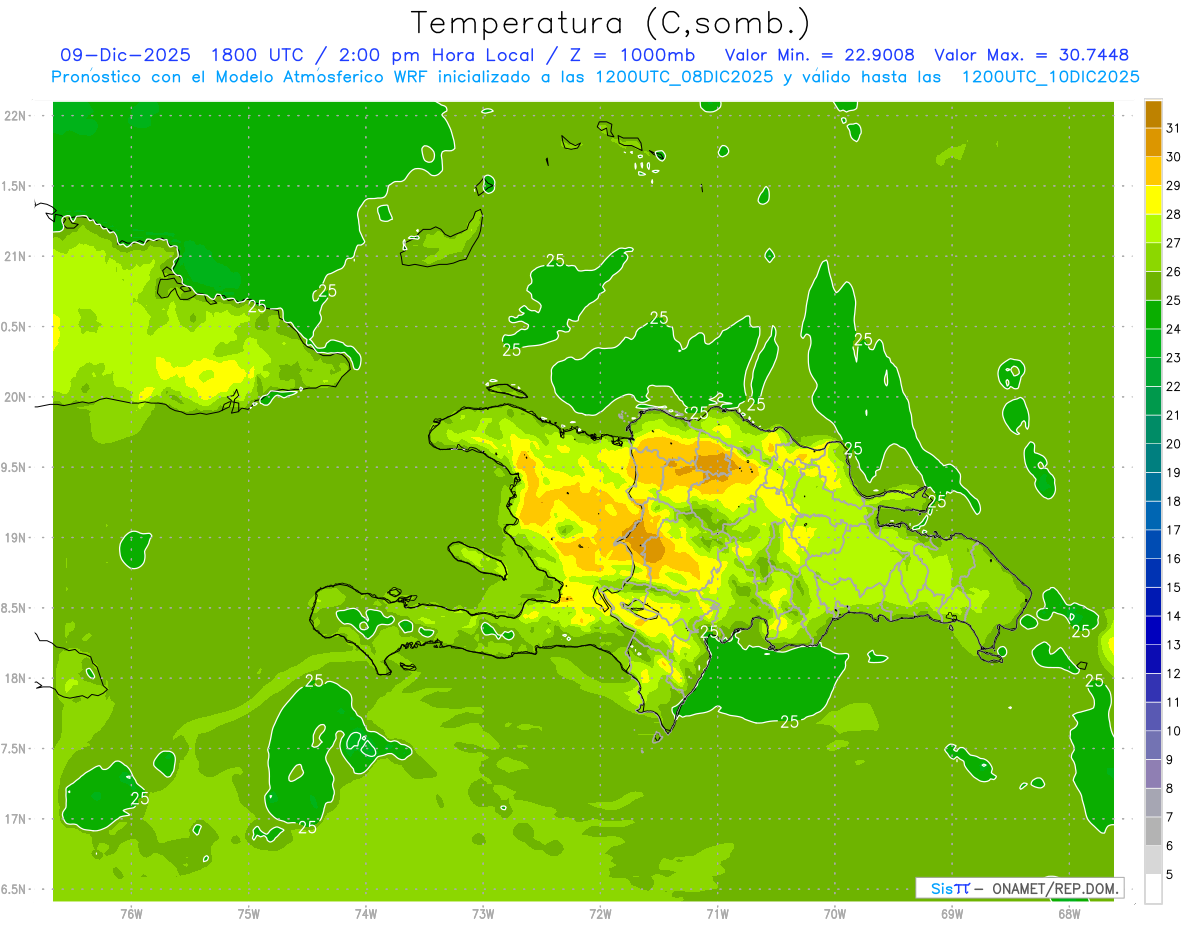Click the "74W" longitude label

point(366,913)
